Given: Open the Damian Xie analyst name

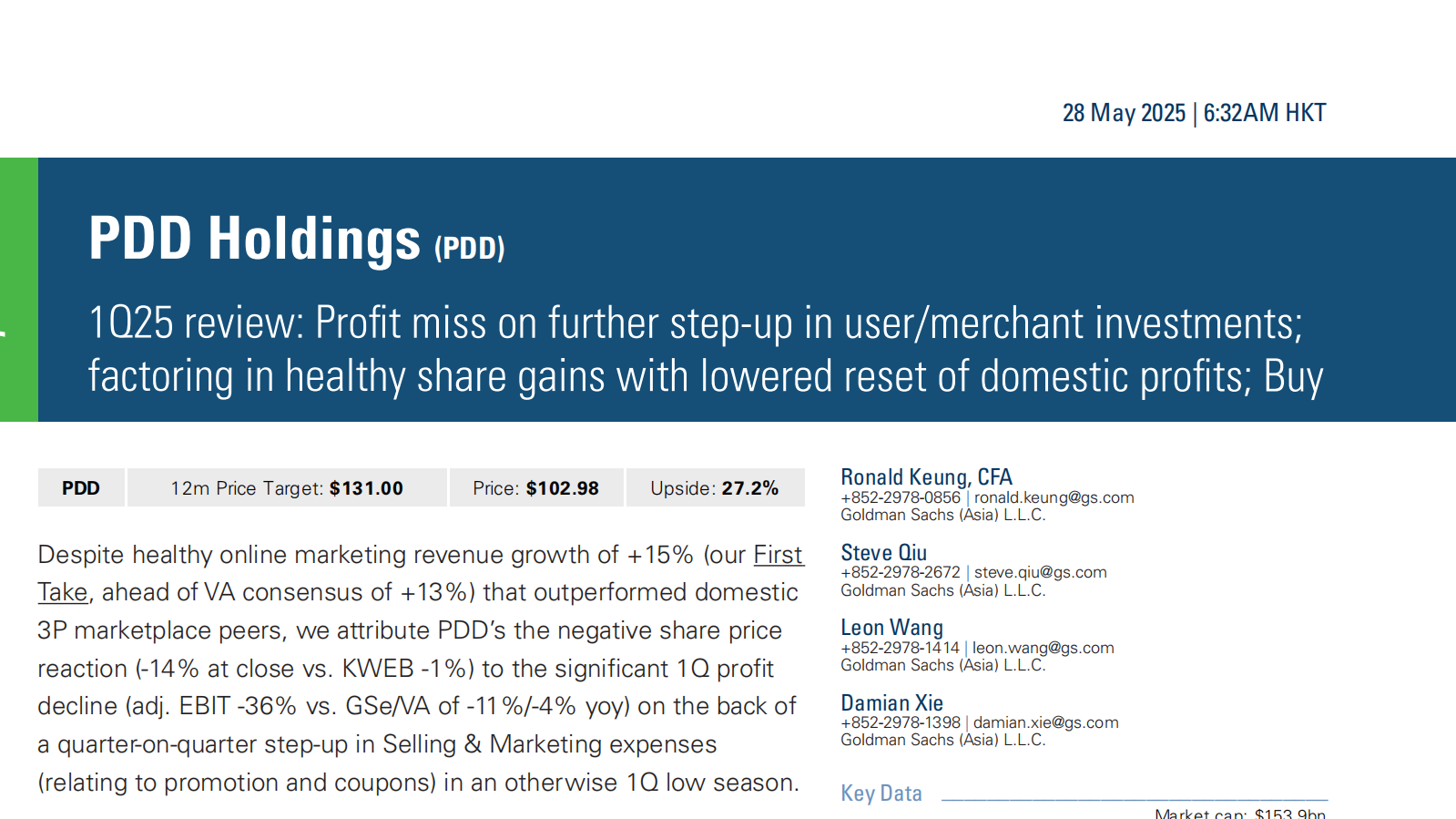Looking at the screenshot, I should click(x=891, y=703).
